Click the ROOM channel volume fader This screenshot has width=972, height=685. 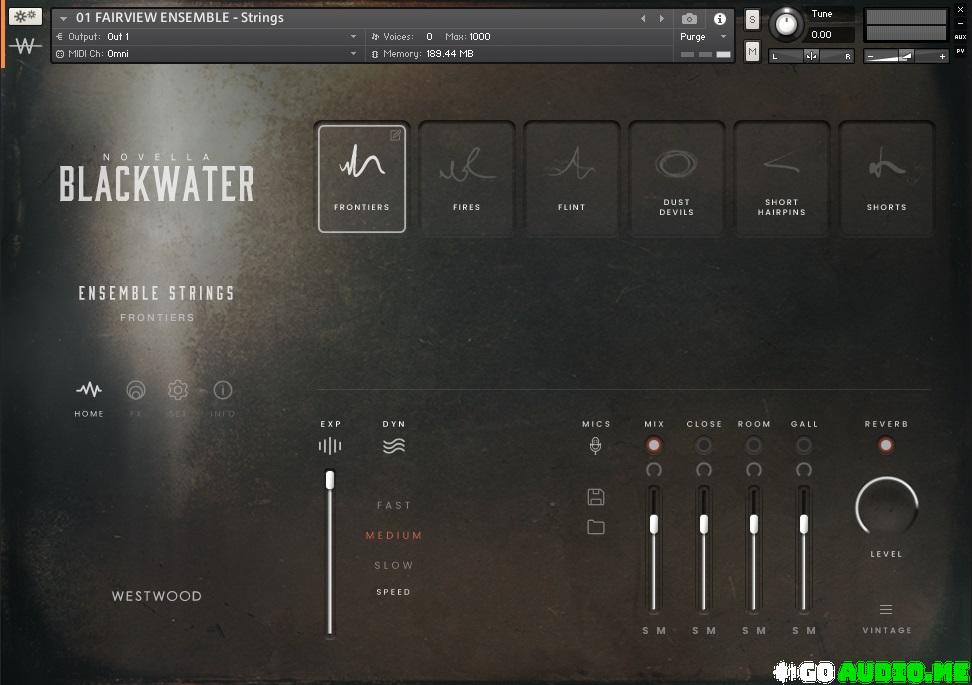754,549
